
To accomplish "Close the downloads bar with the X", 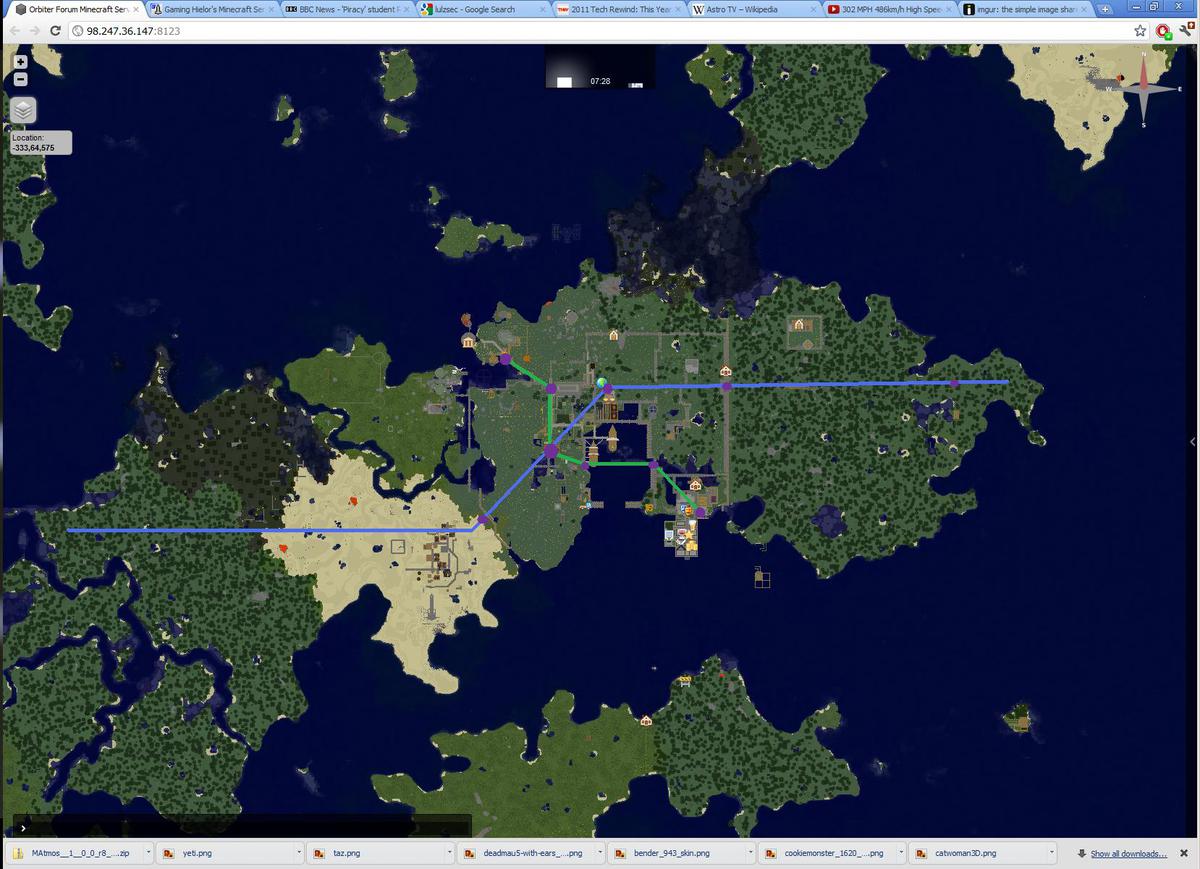I will coord(1186,853).
